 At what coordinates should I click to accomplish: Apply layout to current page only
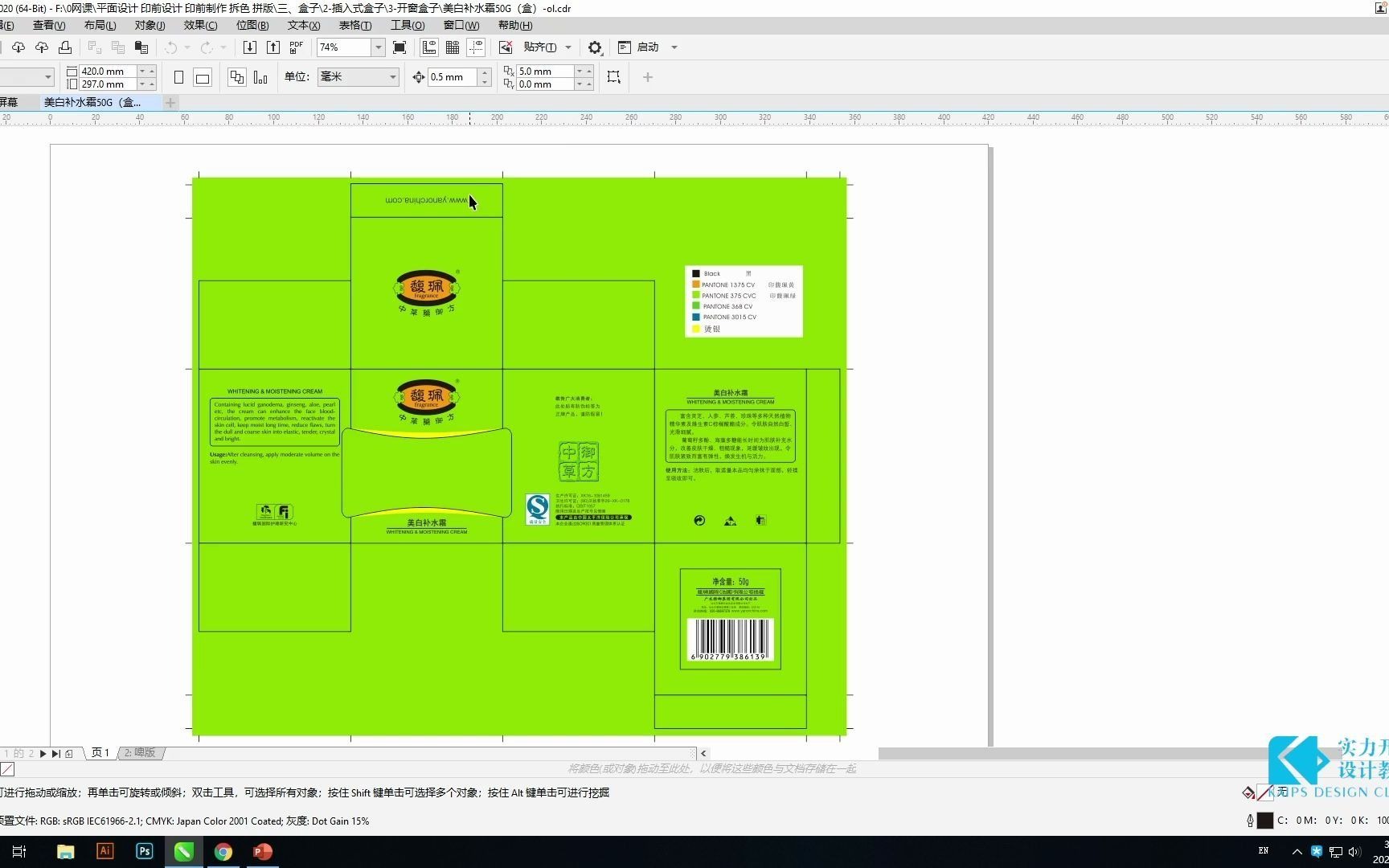pos(260,77)
